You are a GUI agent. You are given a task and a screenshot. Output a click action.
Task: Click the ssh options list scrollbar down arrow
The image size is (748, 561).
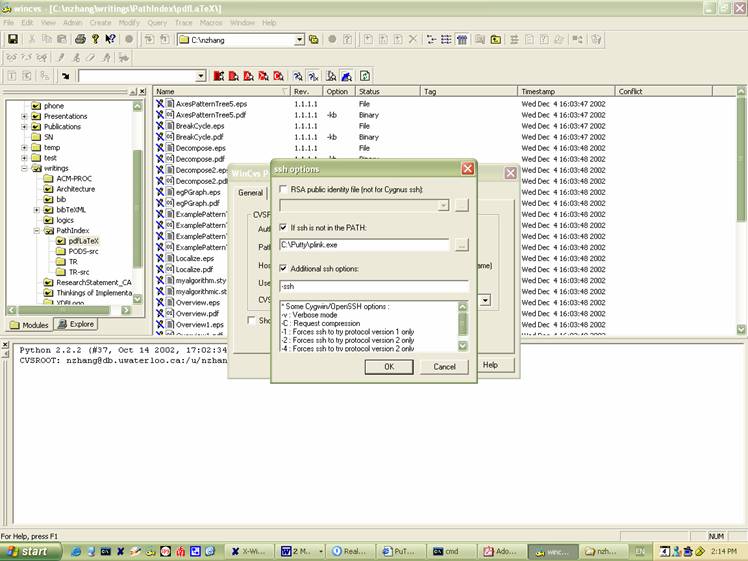tap(462, 346)
